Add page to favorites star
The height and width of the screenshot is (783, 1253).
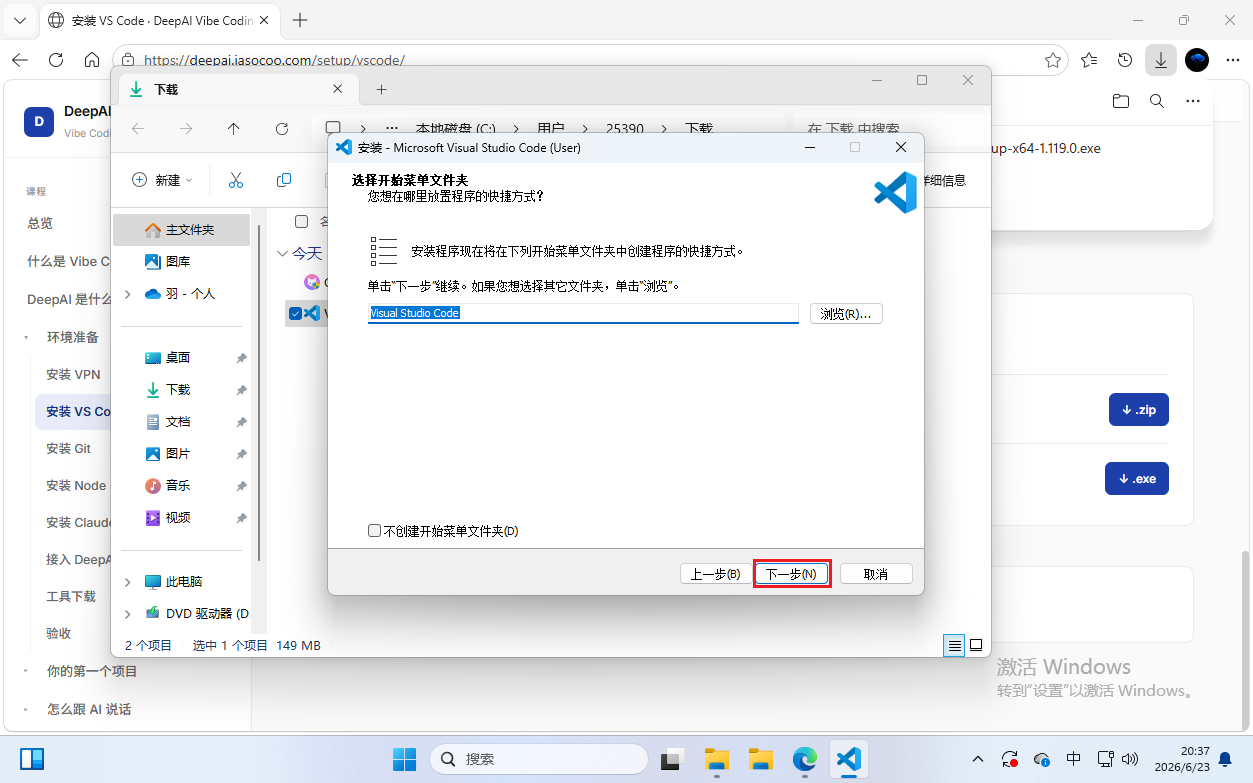1053,60
